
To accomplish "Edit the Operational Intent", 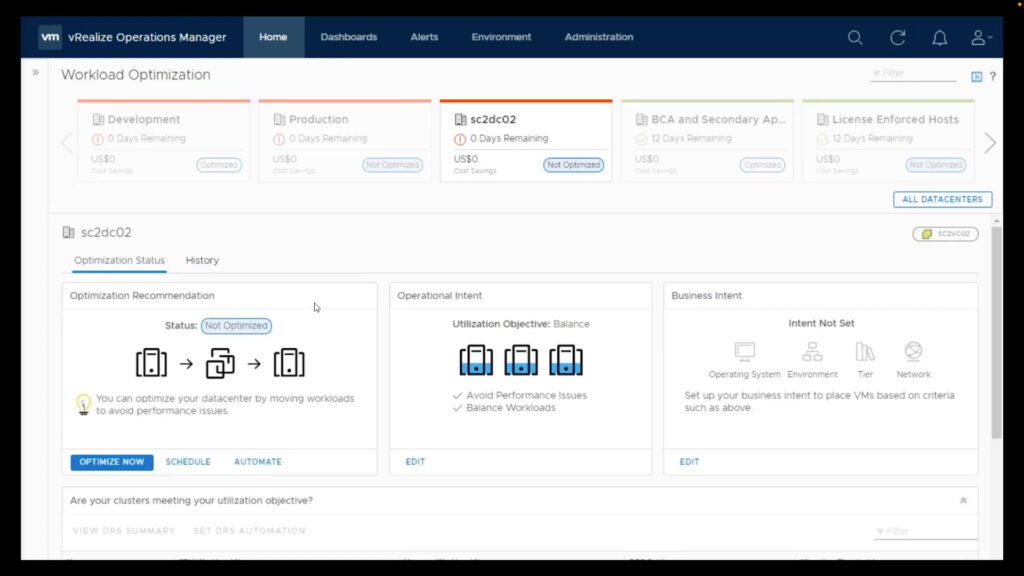I will click(x=415, y=462).
